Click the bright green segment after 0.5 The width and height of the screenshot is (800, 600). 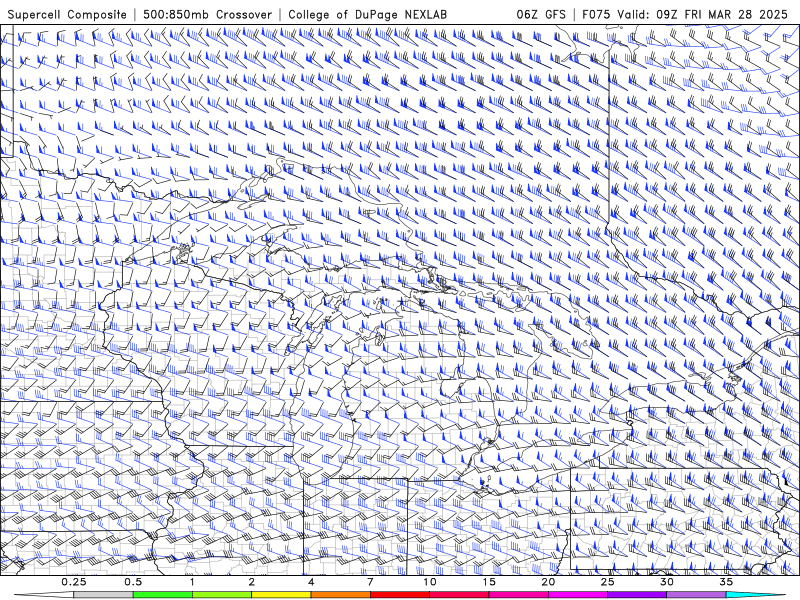[162, 595]
